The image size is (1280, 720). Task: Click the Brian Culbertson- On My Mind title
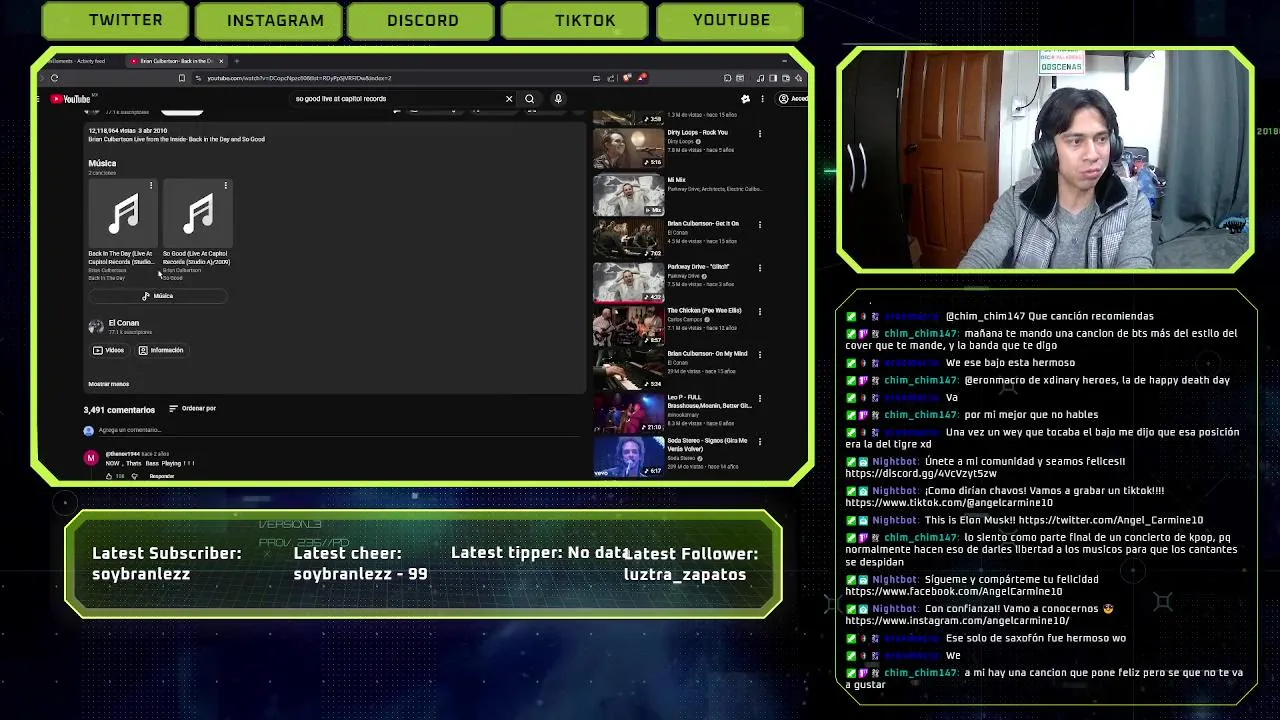[x=707, y=354]
